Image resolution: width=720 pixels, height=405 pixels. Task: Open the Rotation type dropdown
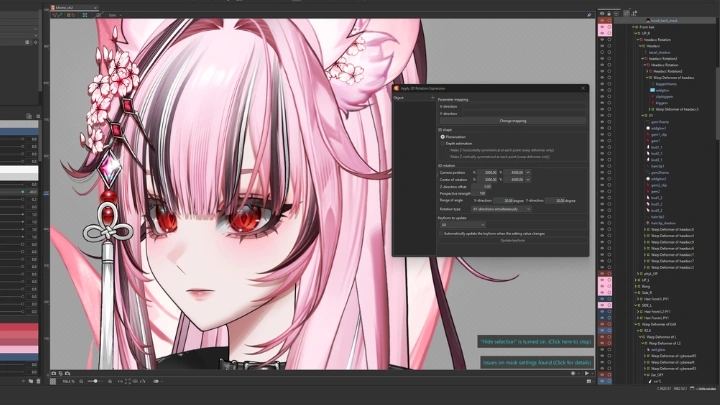click(501, 209)
